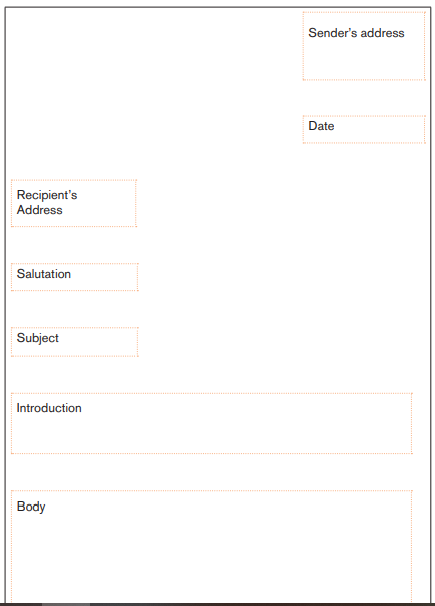Screen dimensions: 435x606
Task: Click the Sender's address text label
Action: pos(356,33)
